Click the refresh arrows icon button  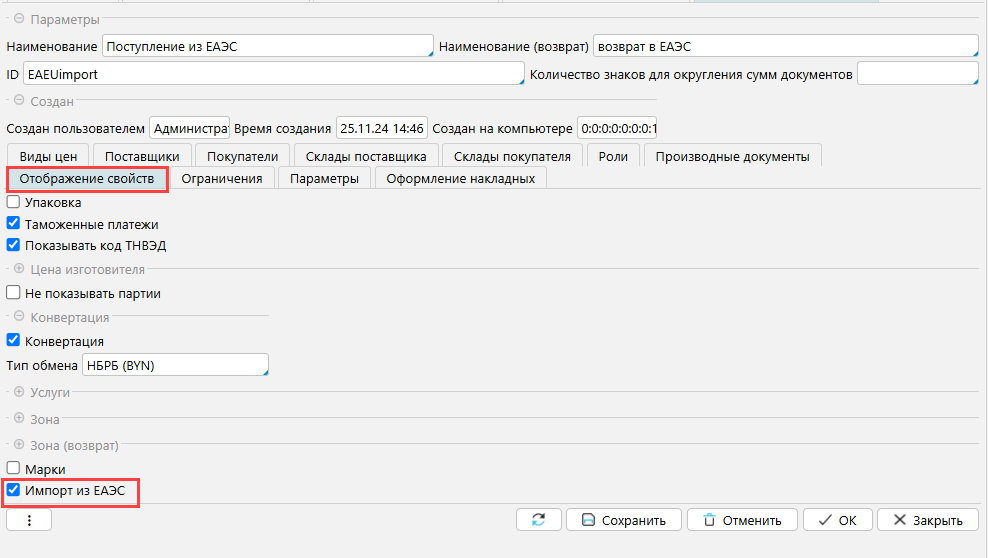[x=539, y=520]
